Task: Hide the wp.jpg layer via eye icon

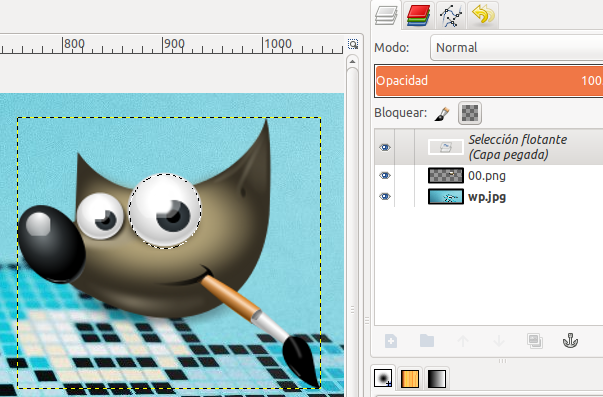Action: click(x=385, y=197)
